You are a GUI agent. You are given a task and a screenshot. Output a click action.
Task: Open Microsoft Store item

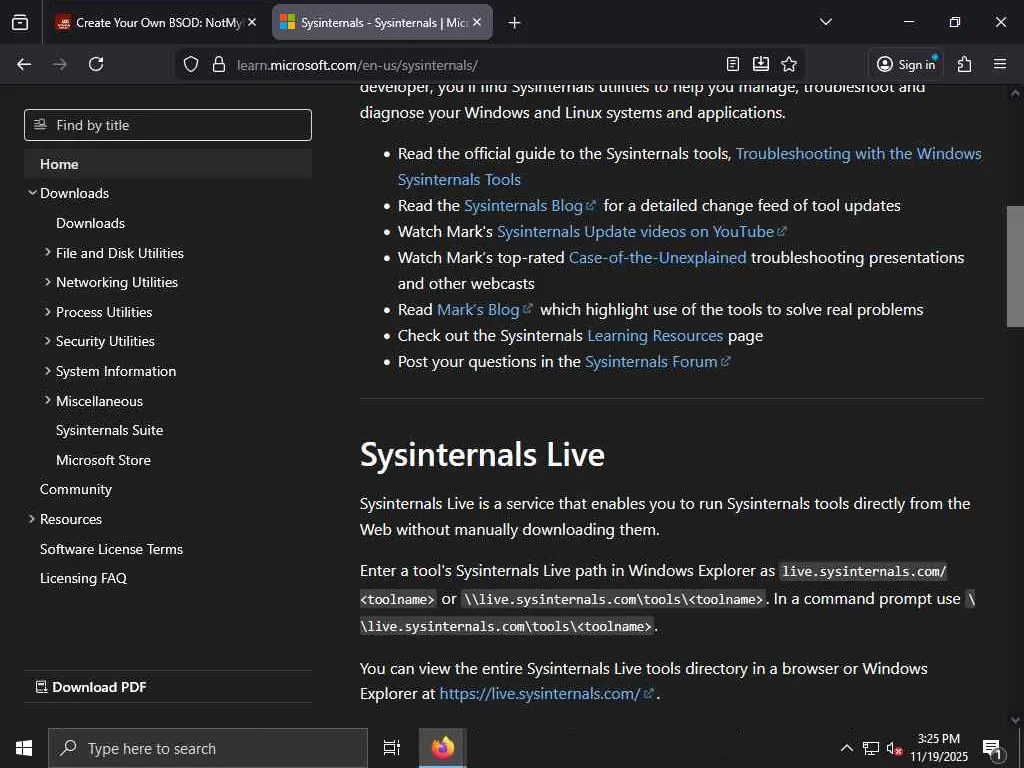(x=103, y=460)
